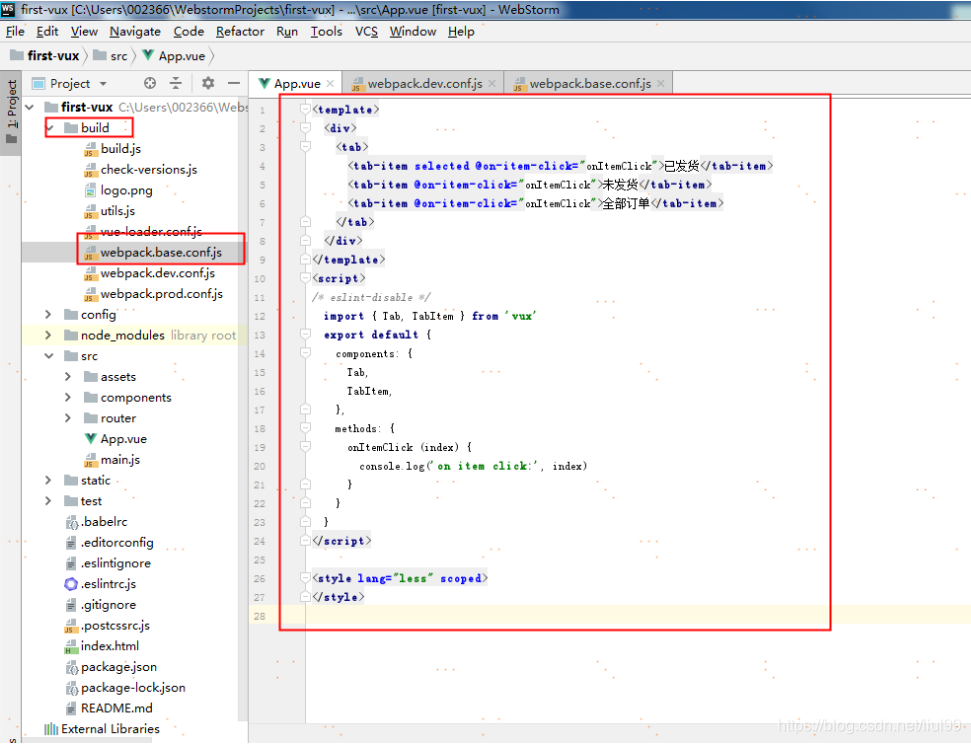Click the 1: Project side tool tab
Image resolution: width=971 pixels, height=744 pixels.
tap(11, 112)
